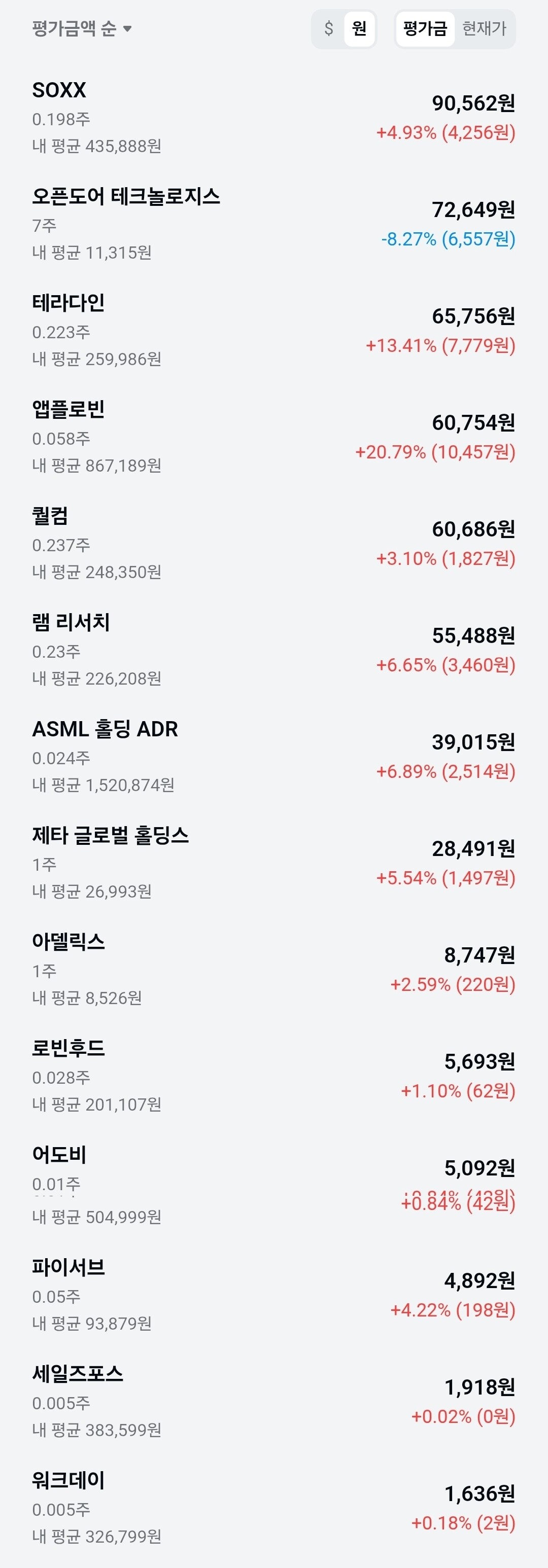This screenshot has width=548, height=1568.
Task: Select the 원 currency option
Action: click(x=359, y=28)
